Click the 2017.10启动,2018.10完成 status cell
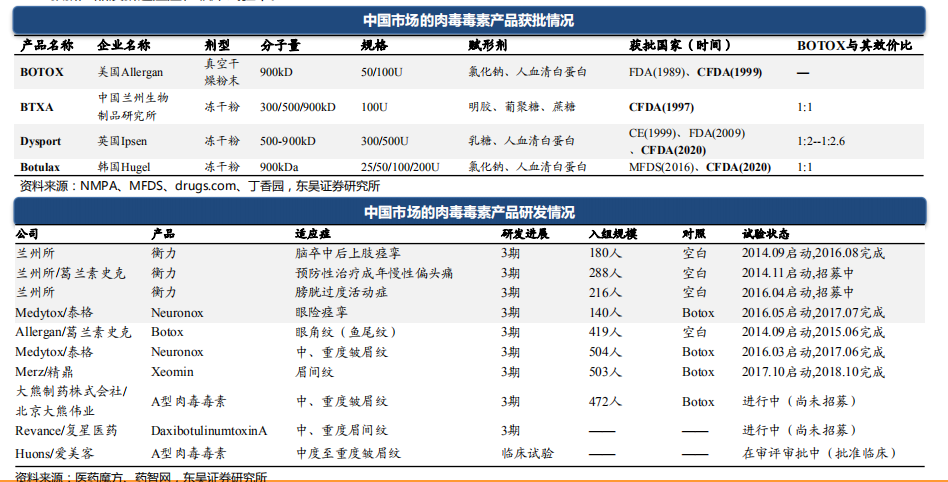 coord(813,371)
